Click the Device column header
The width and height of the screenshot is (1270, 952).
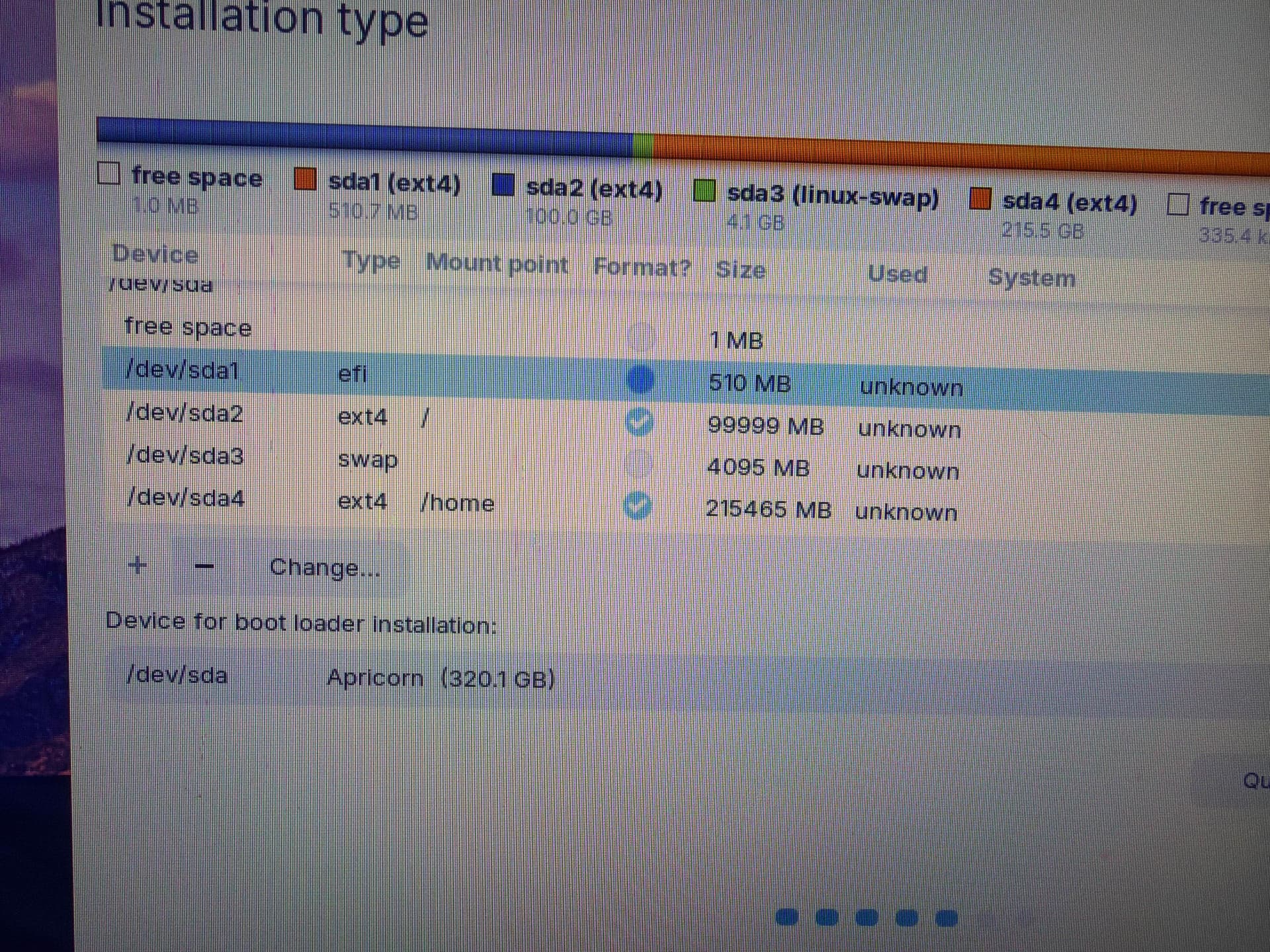pos(155,255)
